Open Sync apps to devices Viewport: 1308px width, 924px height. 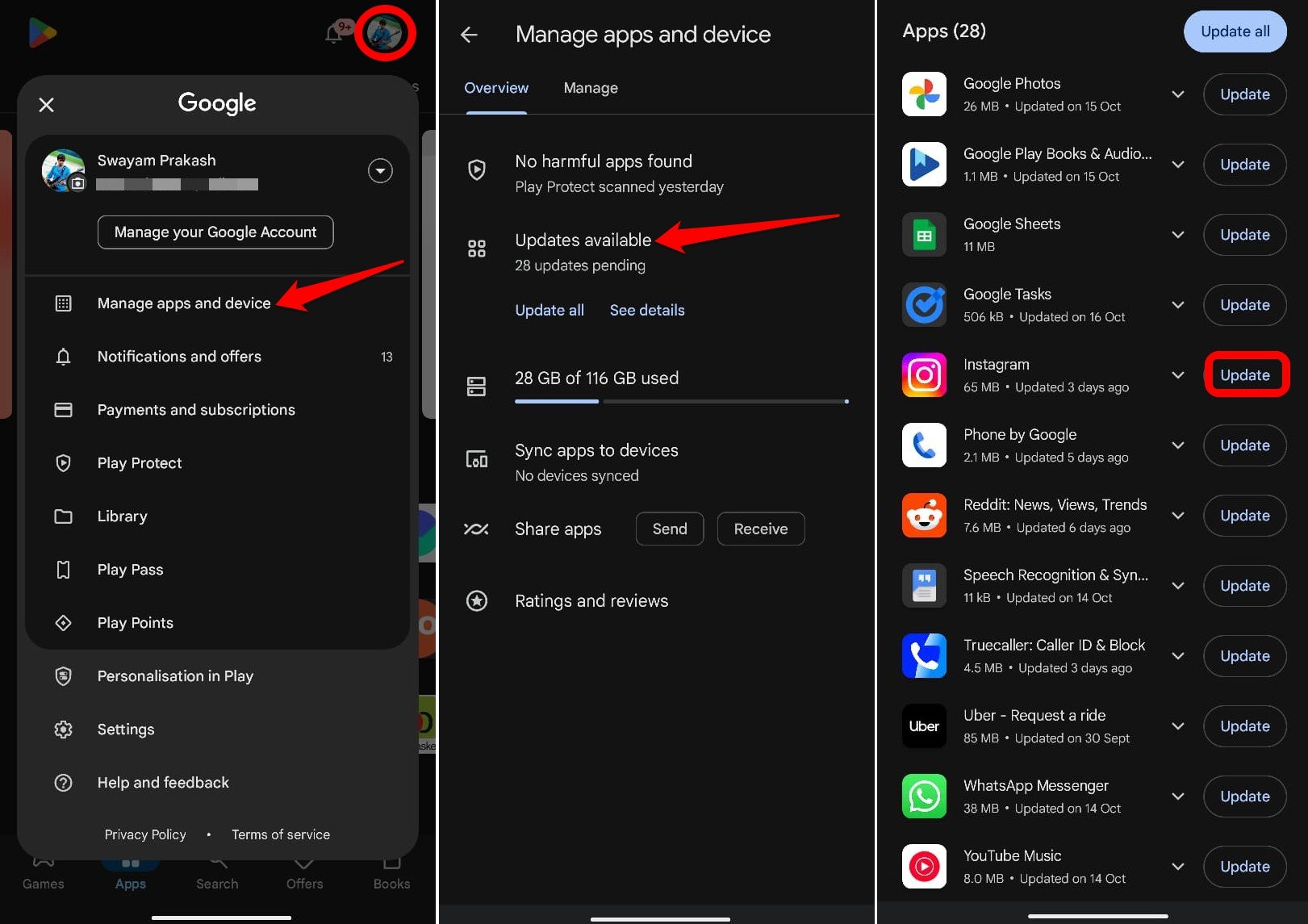click(x=658, y=462)
